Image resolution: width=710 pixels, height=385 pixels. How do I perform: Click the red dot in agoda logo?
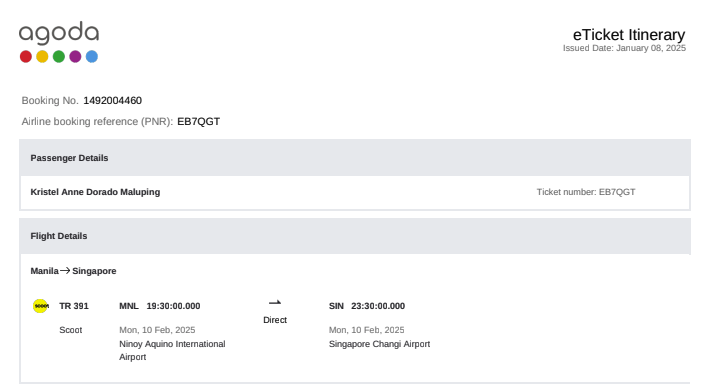click(26, 57)
